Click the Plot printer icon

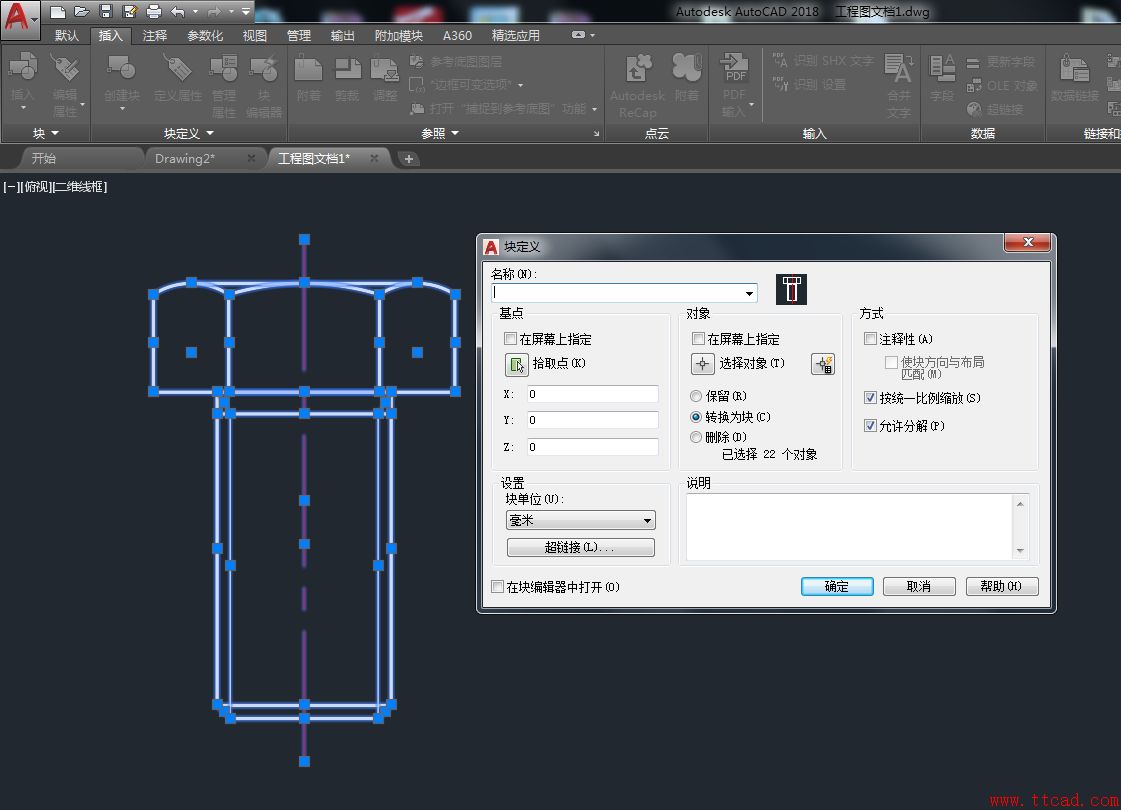coord(154,11)
